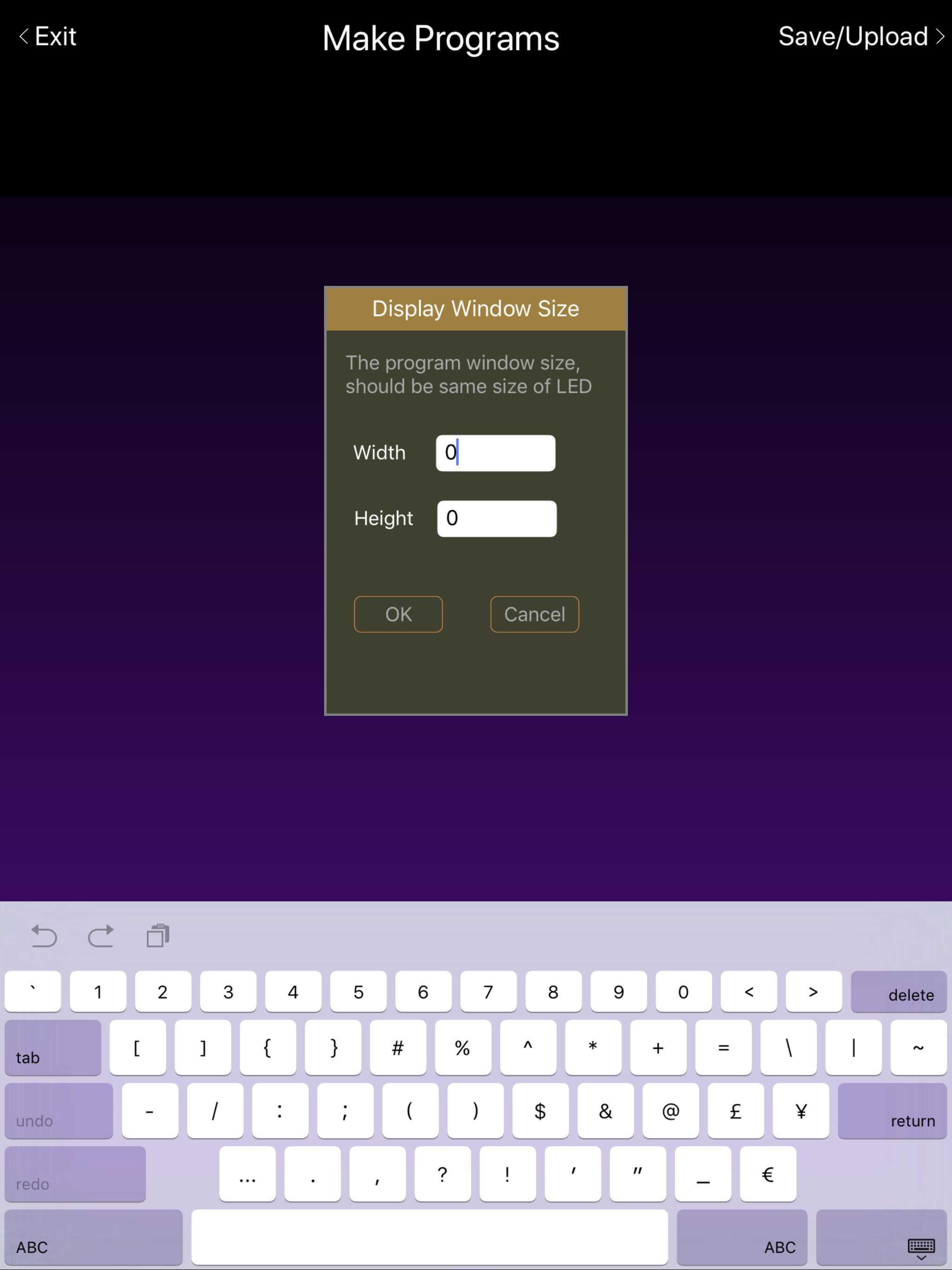Tap the undo arrow icon above keyboard
This screenshot has width=952, height=1270.
click(44, 936)
